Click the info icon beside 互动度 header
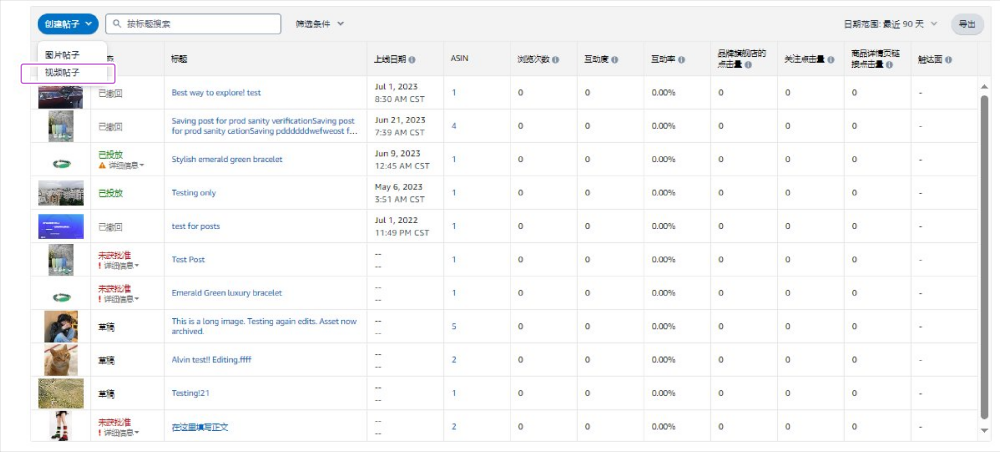This screenshot has width=1000, height=452. pyautogui.click(x=614, y=59)
